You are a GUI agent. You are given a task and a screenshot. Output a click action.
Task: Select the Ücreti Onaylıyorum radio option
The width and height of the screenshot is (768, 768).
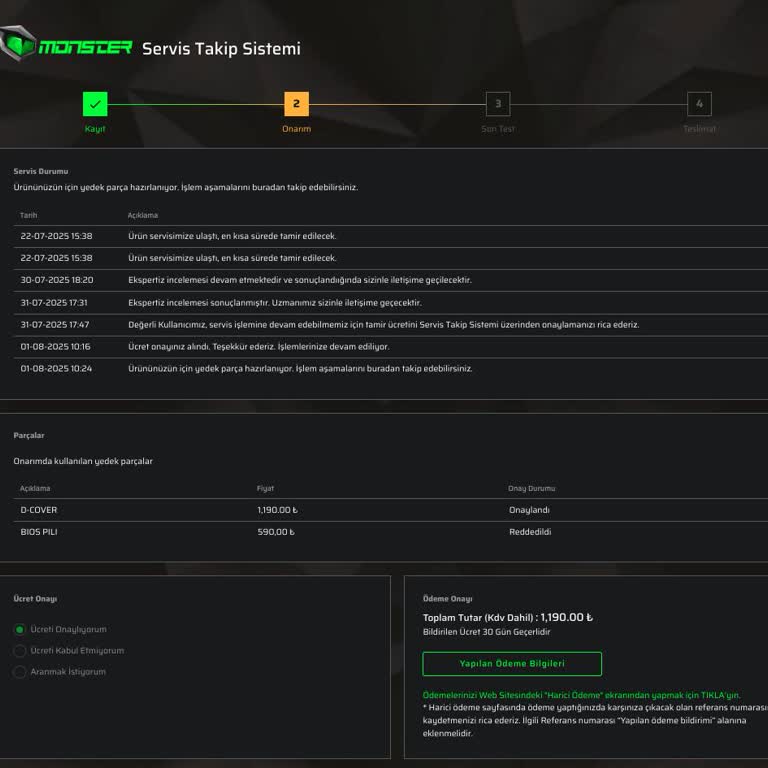(20, 630)
